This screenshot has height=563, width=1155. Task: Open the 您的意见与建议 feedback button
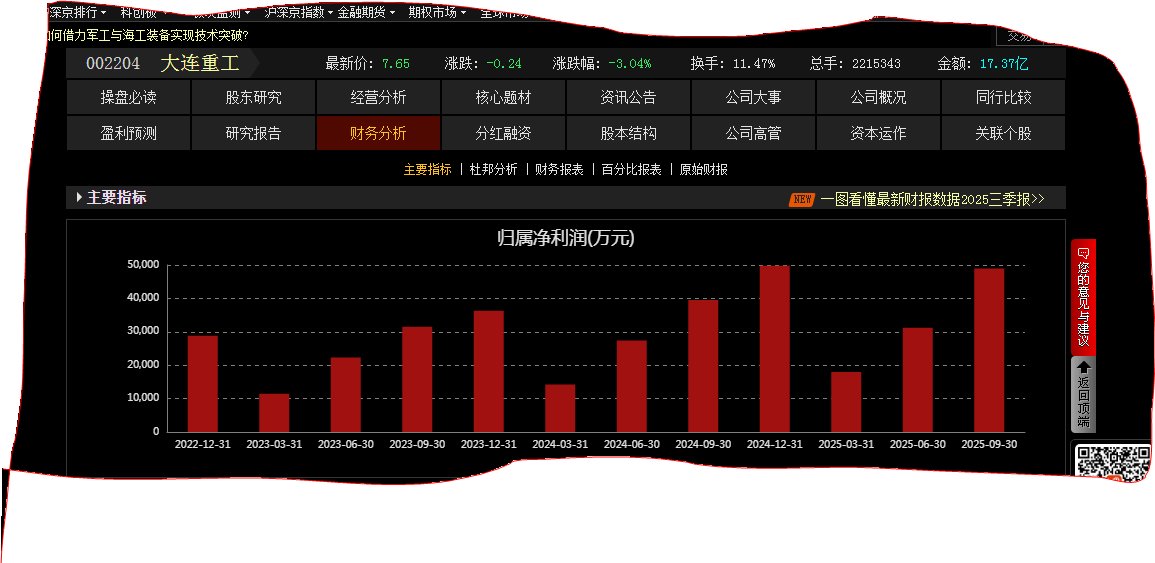click(x=1083, y=298)
